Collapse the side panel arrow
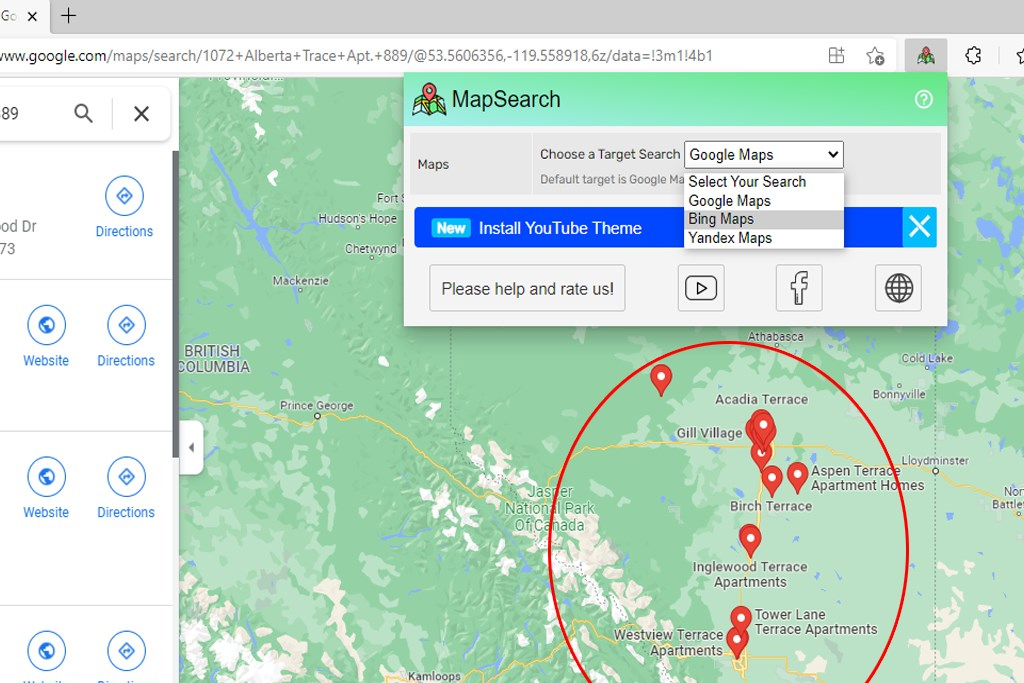1024x683 pixels. pos(191,447)
